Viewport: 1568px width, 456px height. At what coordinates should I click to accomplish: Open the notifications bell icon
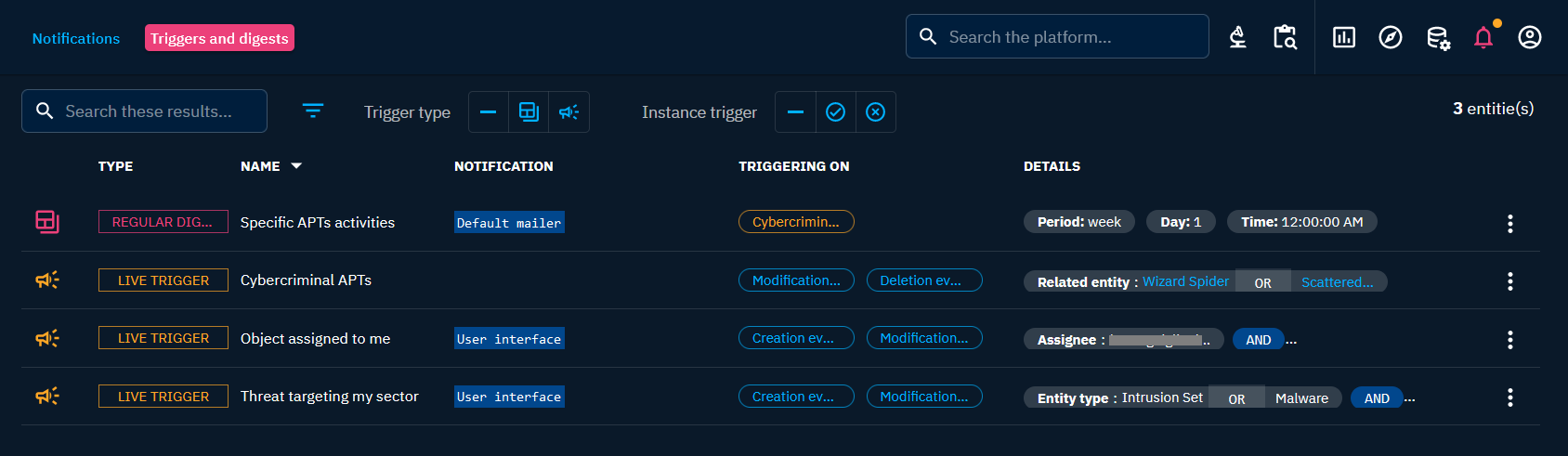point(1483,37)
